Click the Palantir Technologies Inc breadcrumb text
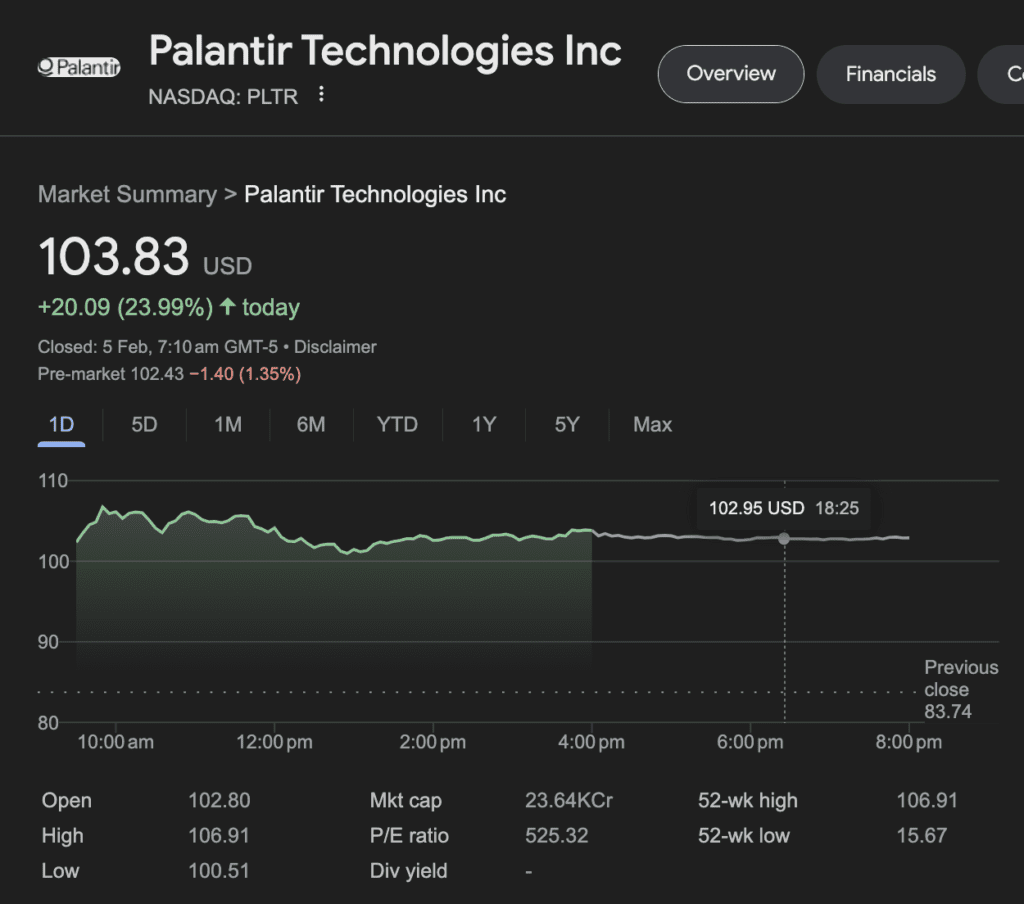Viewport: 1024px width, 904px height. tap(375, 194)
